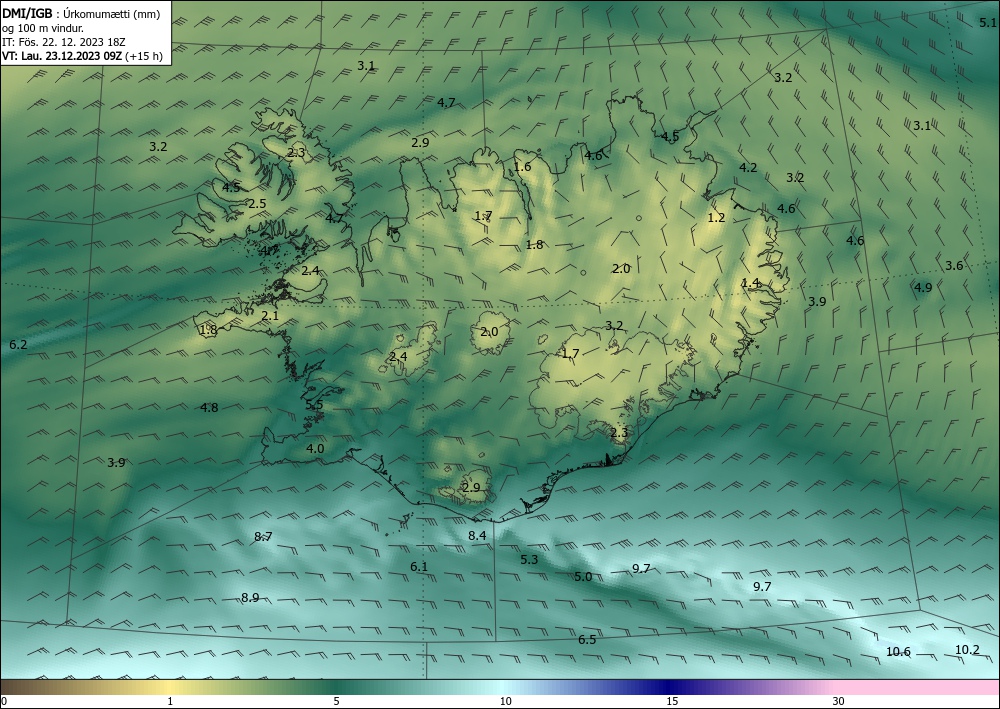The height and width of the screenshot is (709, 1000).
Task: Click the dark blue segment of the colour scale
Action: [x=670, y=687]
